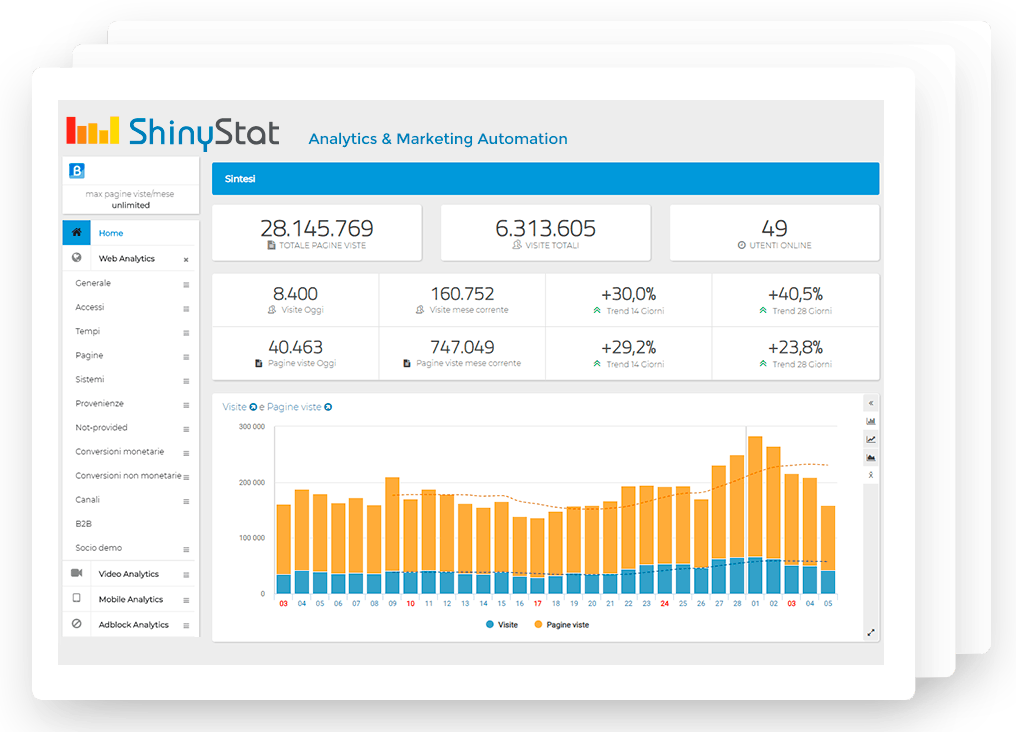Image resolution: width=1016 pixels, height=732 pixels.
Task: Expand the Provenienze submenu
Action: click(x=186, y=405)
